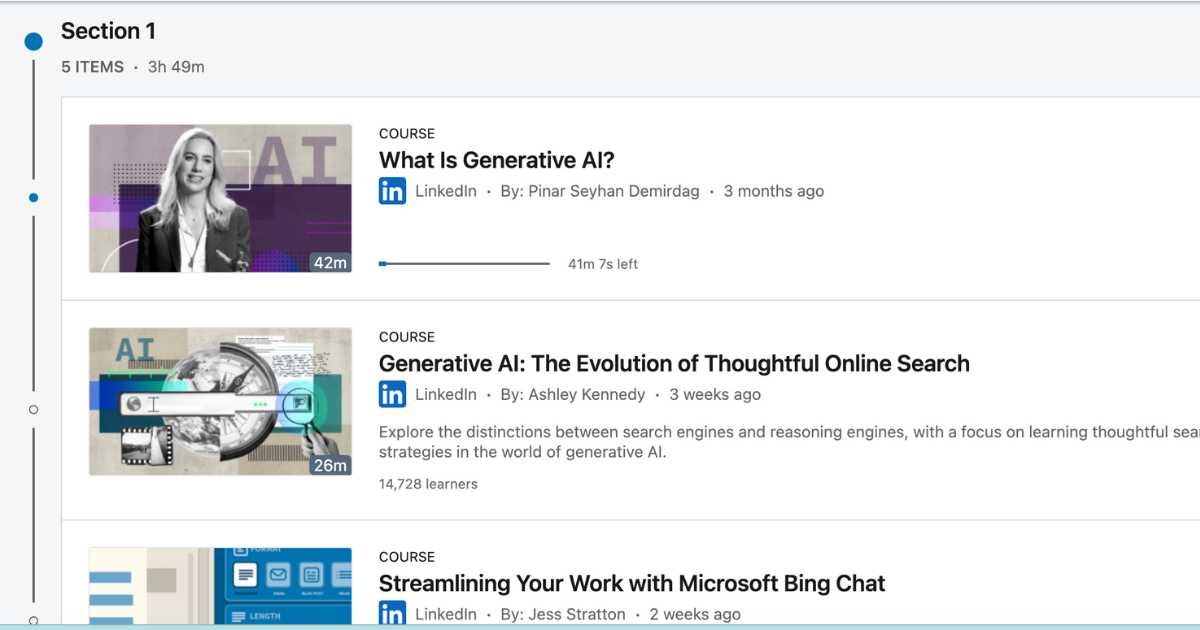1200x630 pixels.
Task: Open the course What Is Generative AI?
Action: (x=495, y=160)
